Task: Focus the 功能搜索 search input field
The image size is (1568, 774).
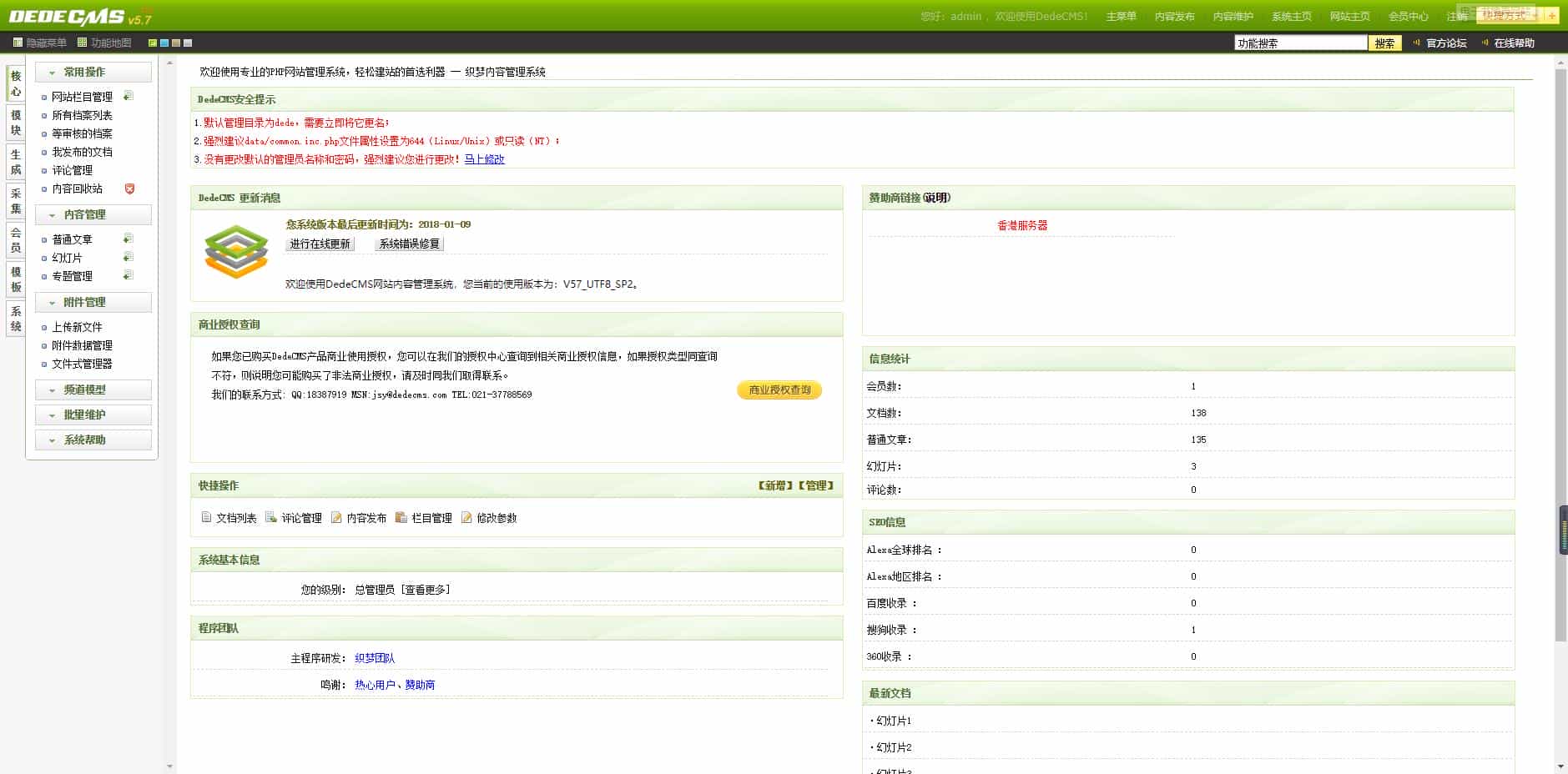Action: [1301, 43]
